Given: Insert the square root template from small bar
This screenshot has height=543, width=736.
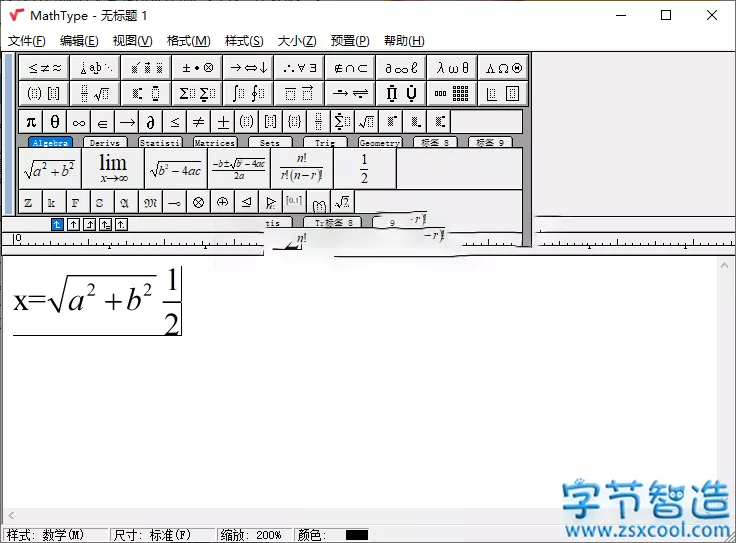Looking at the screenshot, I should 367,122.
